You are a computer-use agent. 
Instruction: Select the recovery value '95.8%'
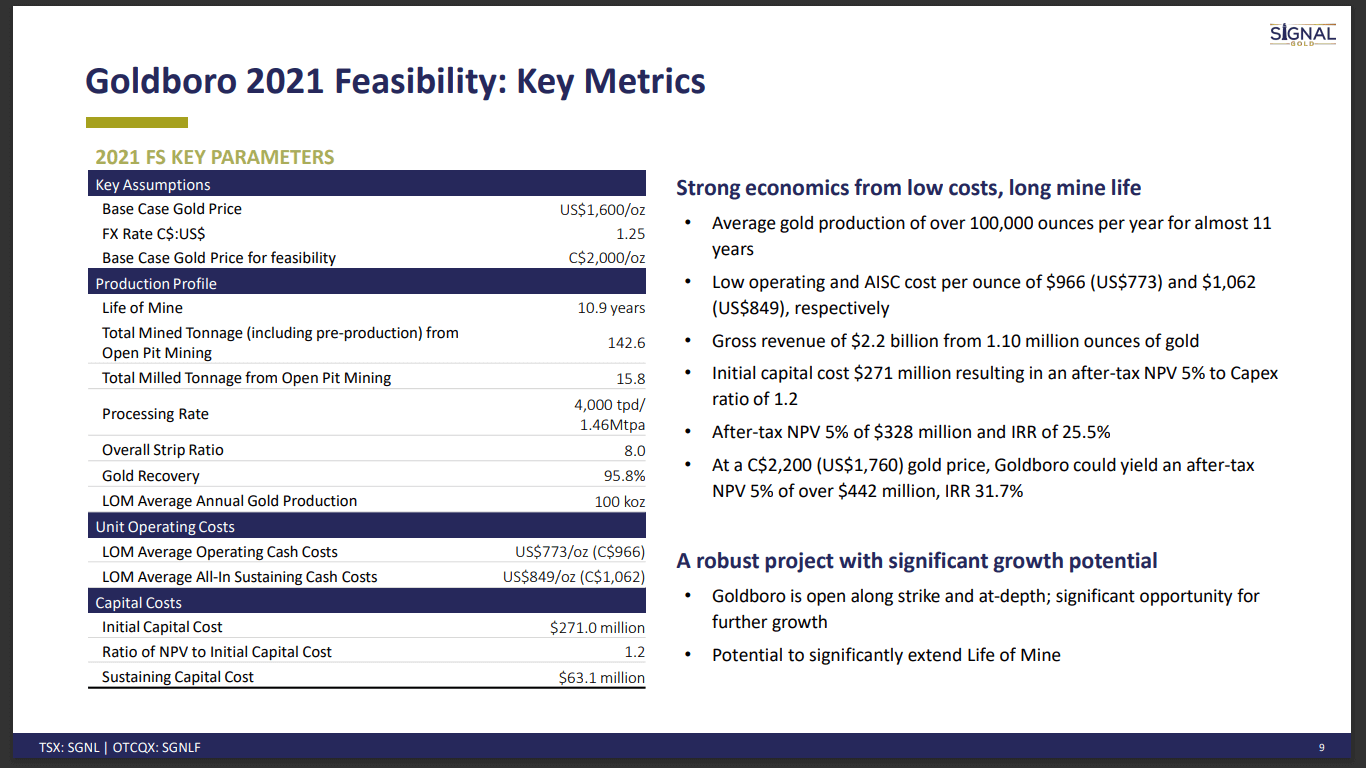[623, 476]
